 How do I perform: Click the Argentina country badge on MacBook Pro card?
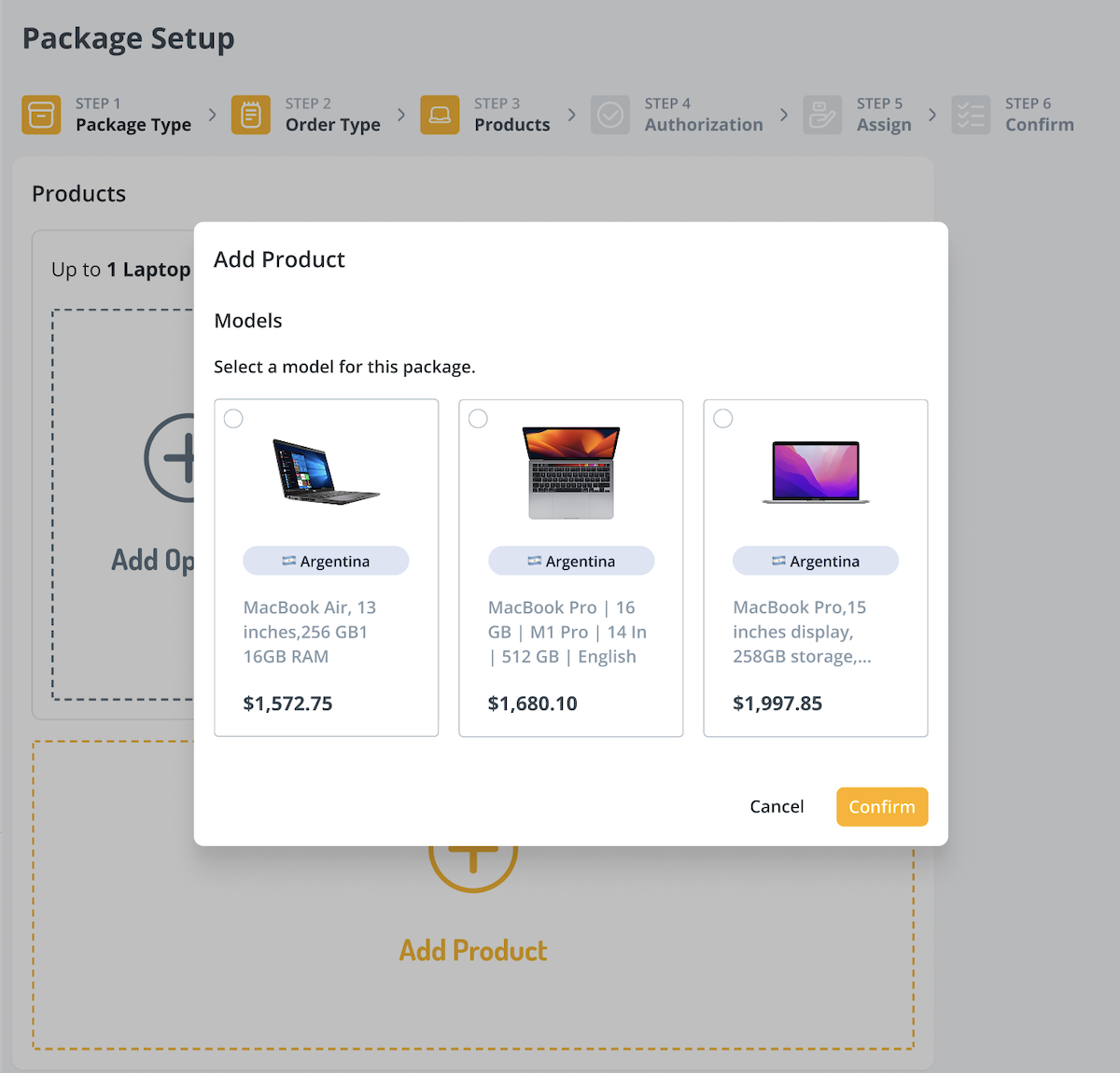(570, 561)
